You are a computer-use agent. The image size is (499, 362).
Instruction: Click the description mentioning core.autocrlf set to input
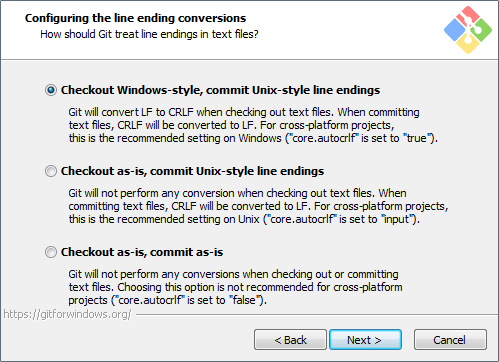click(258, 206)
